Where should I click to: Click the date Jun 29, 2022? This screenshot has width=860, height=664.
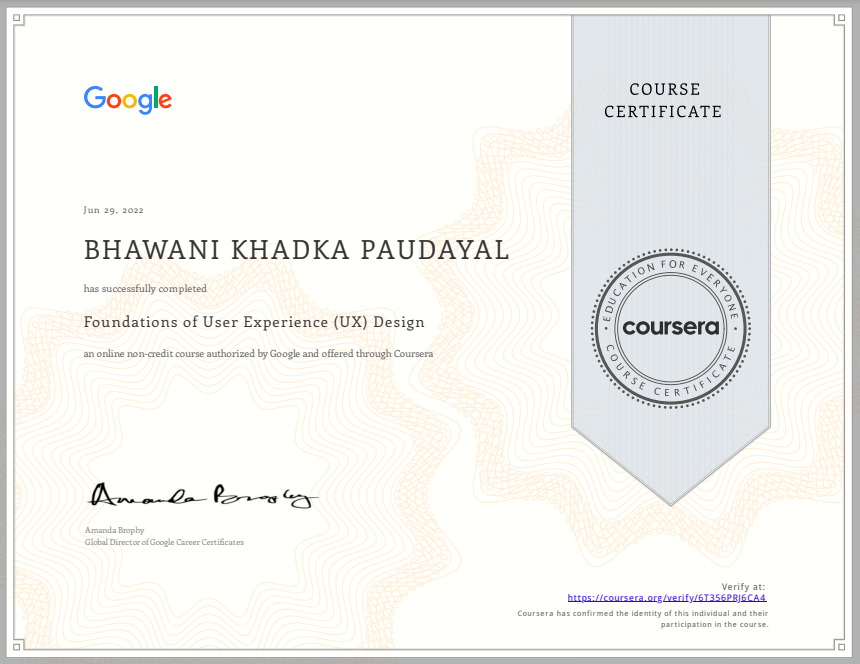pos(114,210)
